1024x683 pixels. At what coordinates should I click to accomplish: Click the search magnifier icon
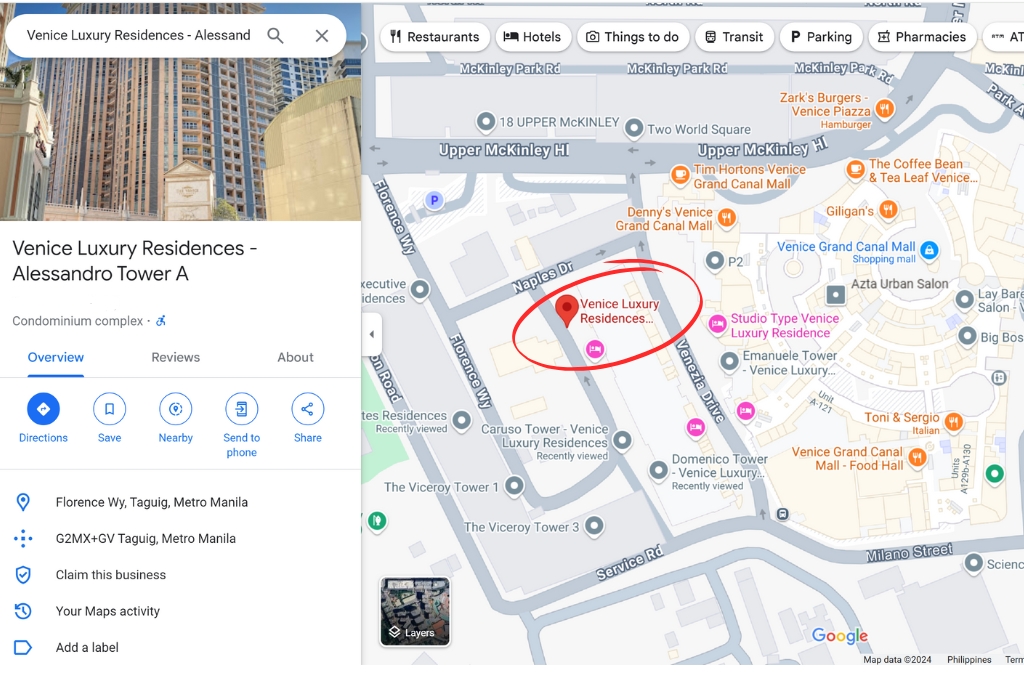[x=276, y=35]
